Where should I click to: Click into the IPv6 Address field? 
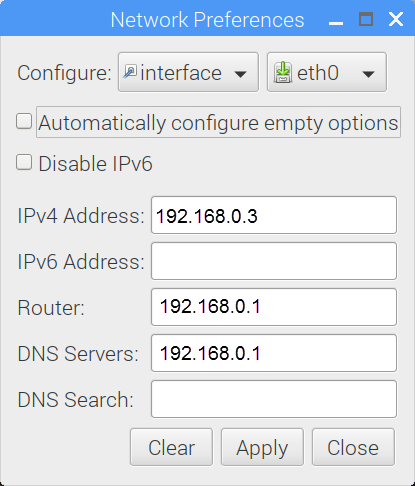coord(274,261)
